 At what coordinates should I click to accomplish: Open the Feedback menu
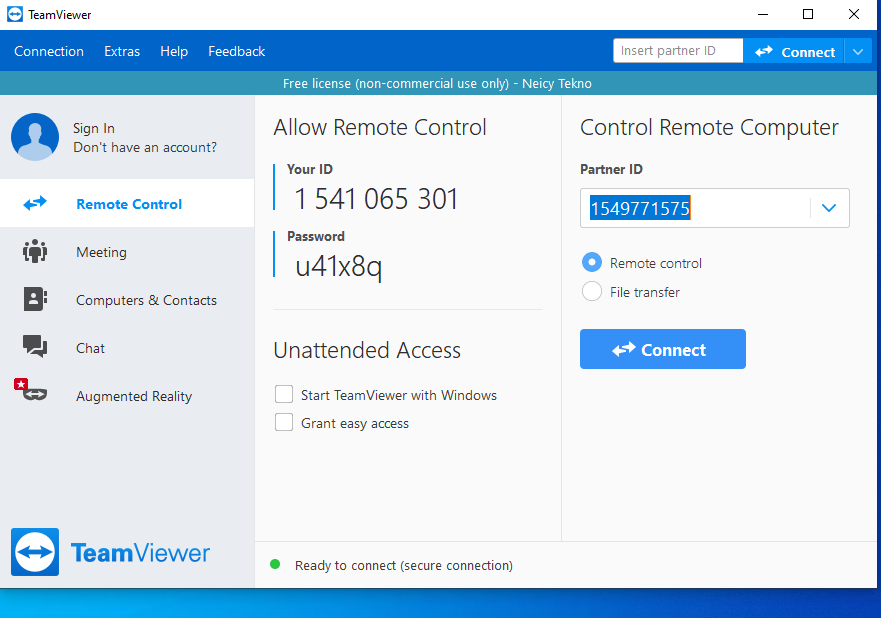click(x=237, y=51)
